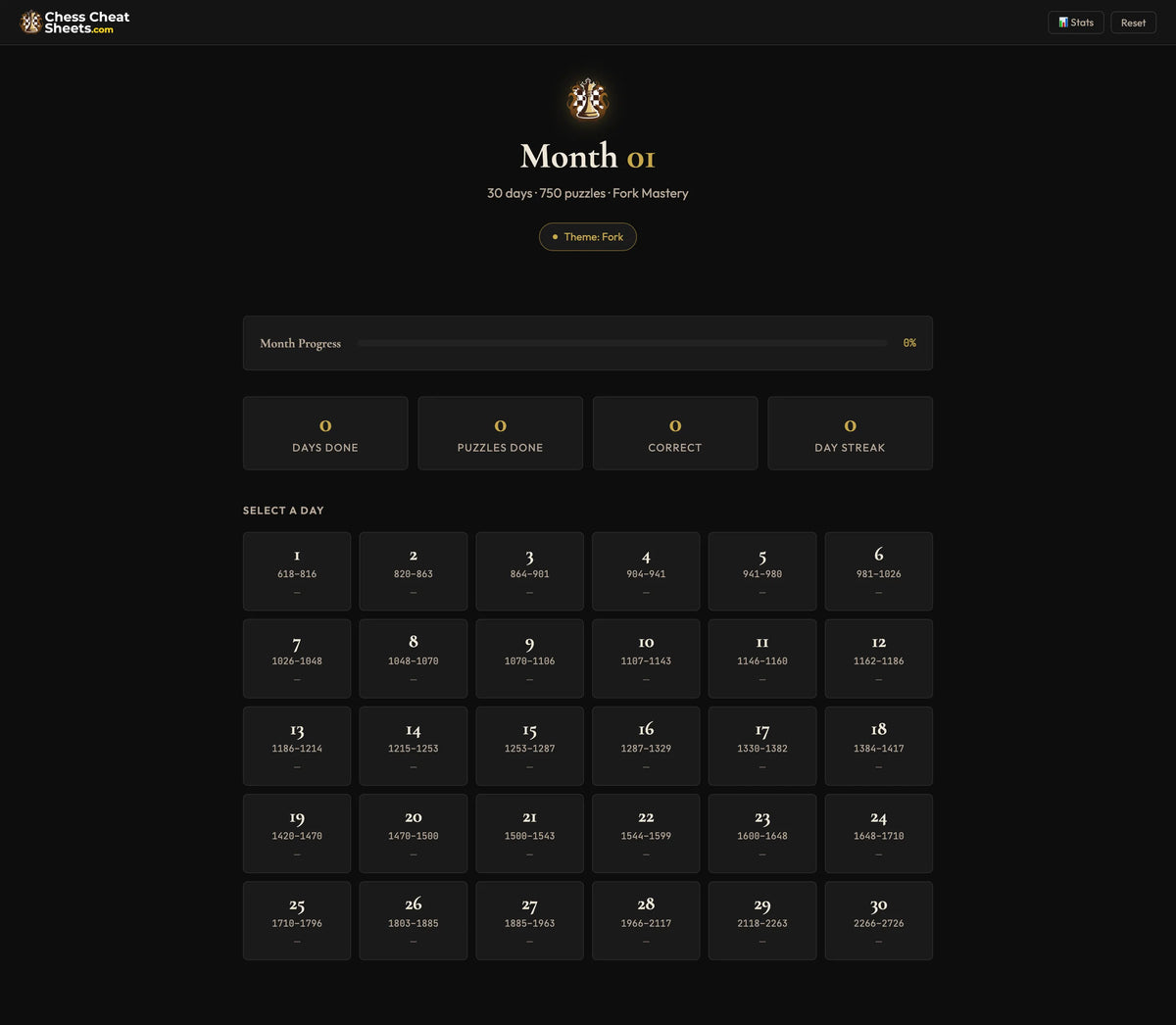Click the Days Done stat card
1176x1025 pixels.
pos(325,433)
